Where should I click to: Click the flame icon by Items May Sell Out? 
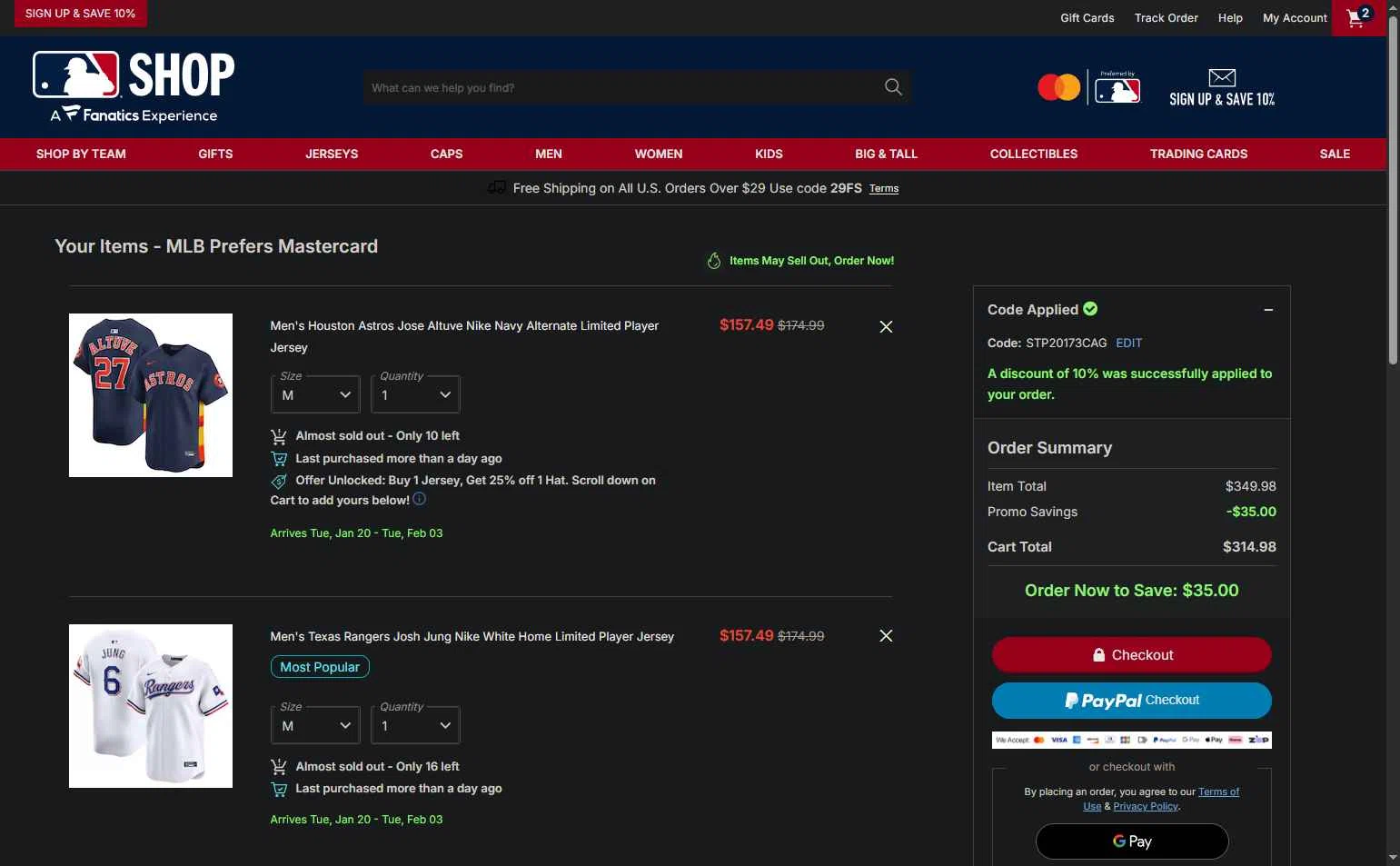pos(714,261)
